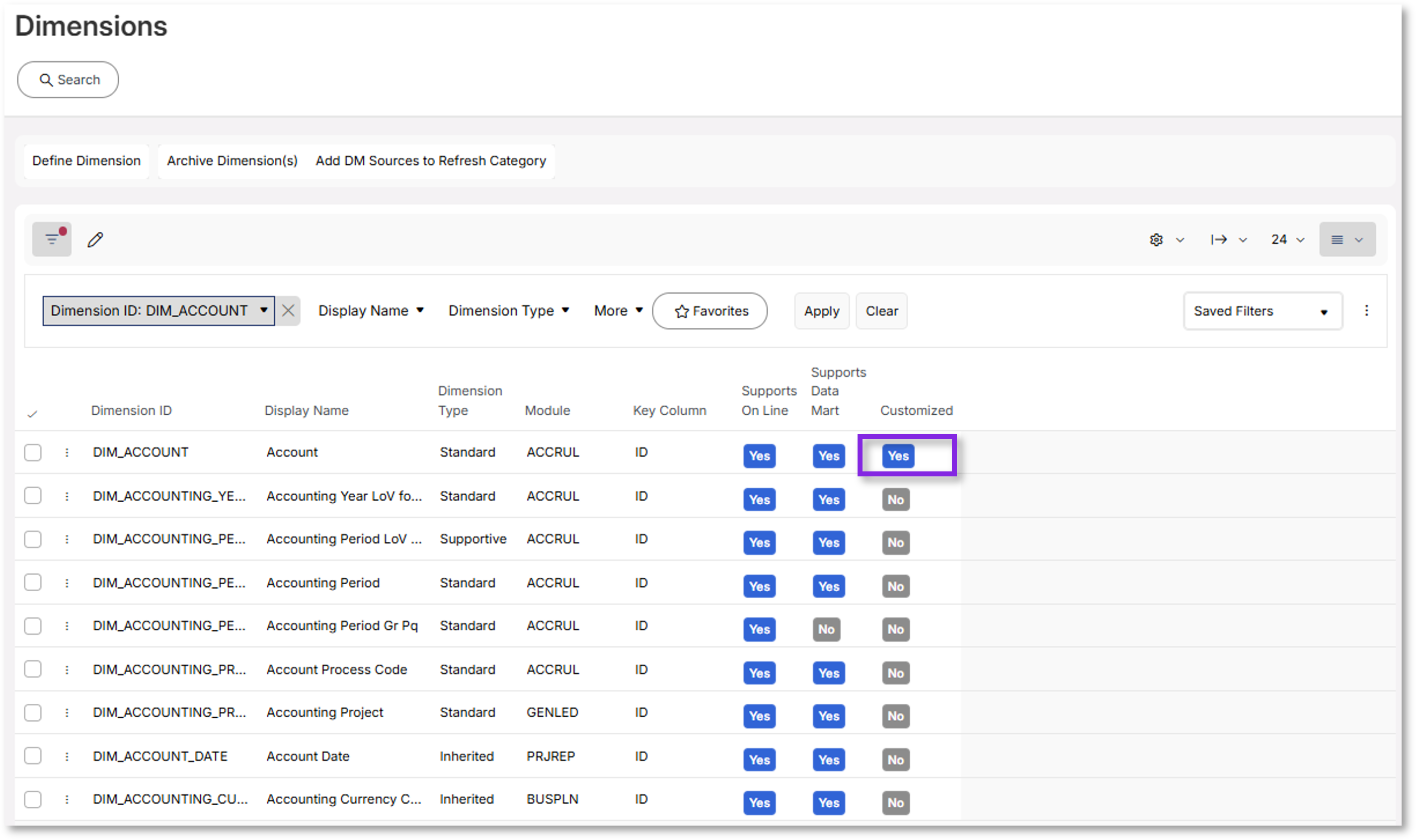Open the Search box

[x=68, y=80]
